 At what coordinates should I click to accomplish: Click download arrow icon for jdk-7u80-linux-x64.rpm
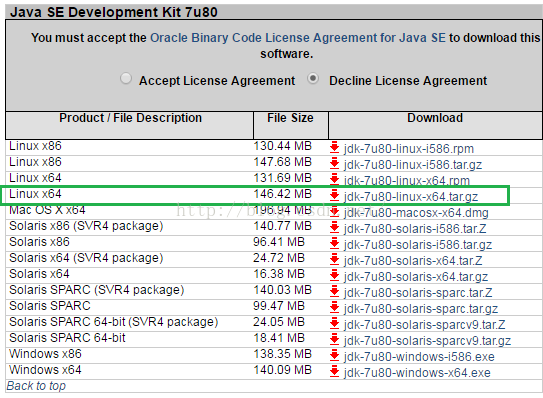pyautogui.click(x=334, y=179)
